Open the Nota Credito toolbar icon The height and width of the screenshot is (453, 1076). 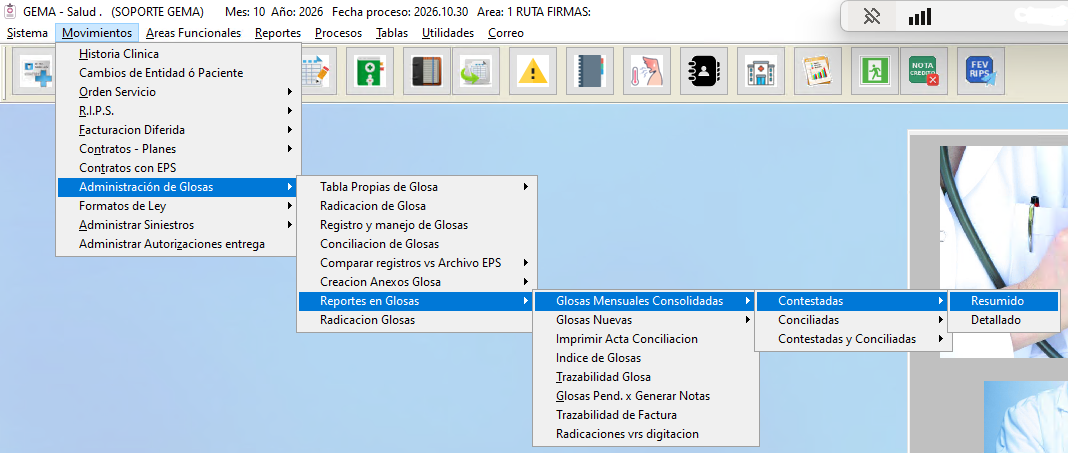click(x=923, y=71)
